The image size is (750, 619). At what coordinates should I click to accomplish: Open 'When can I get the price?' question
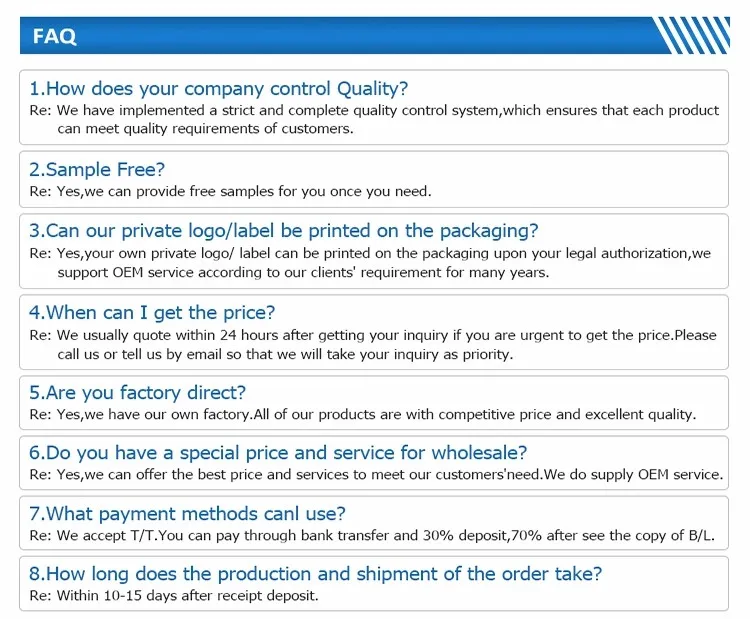point(152,313)
